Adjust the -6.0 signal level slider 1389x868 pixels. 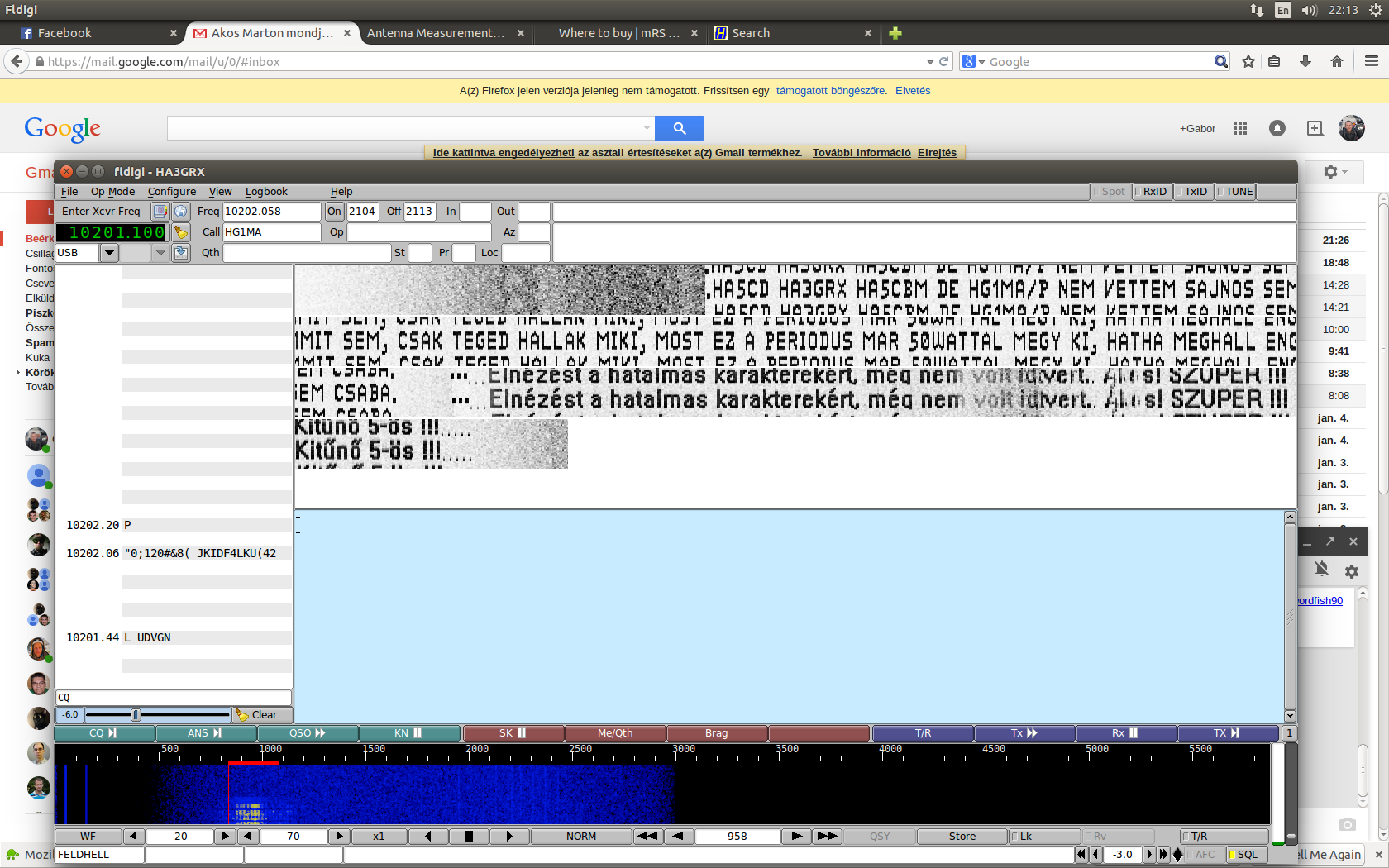tap(136, 715)
